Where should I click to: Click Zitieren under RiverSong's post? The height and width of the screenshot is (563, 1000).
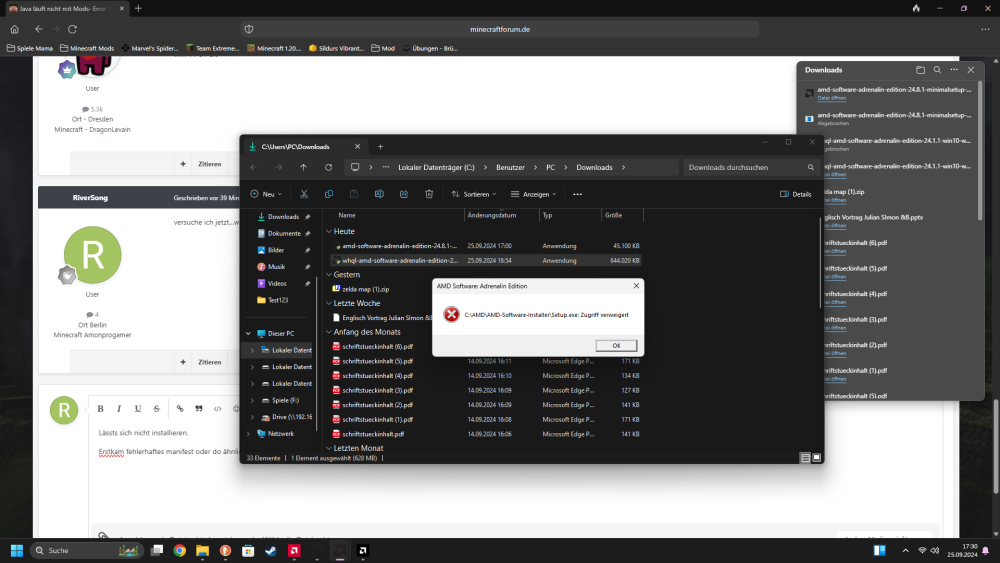pyautogui.click(x=209, y=362)
